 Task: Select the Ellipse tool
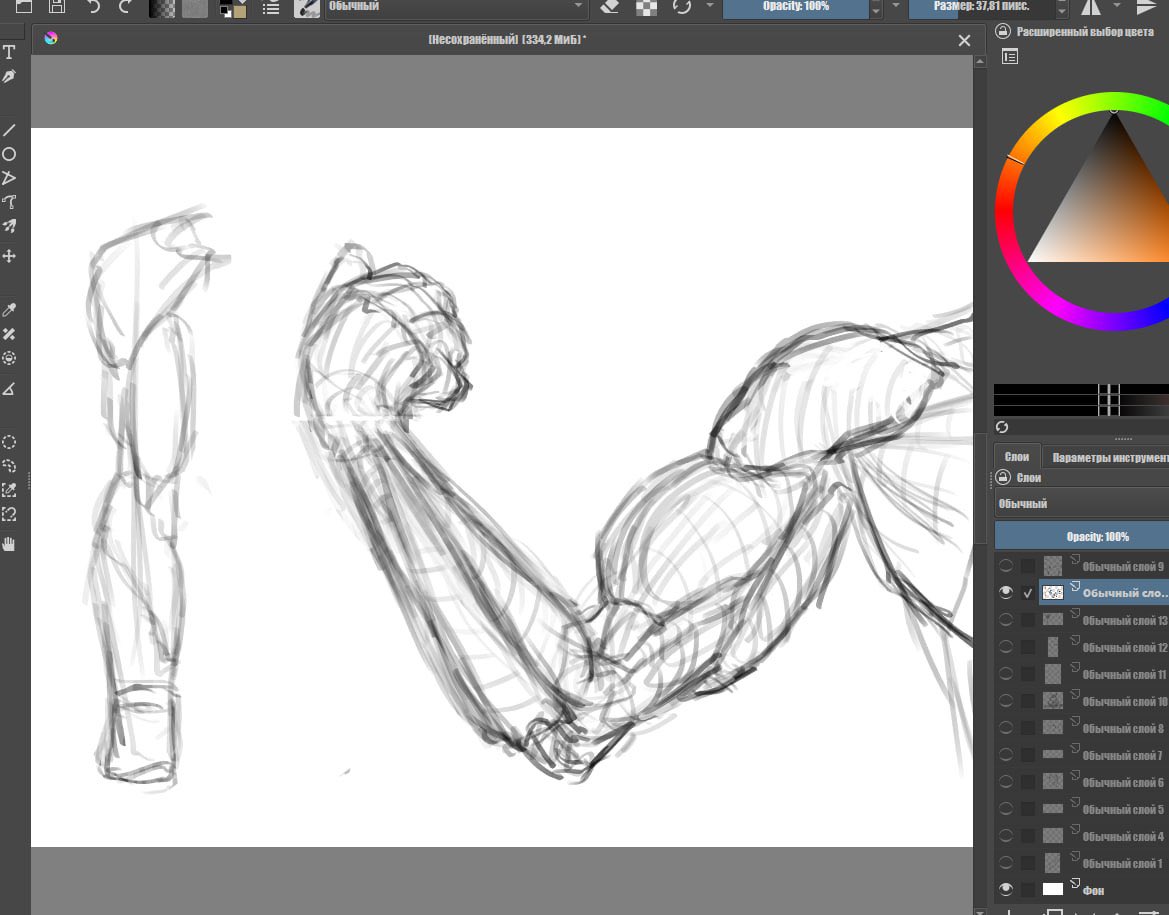tap(9, 154)
